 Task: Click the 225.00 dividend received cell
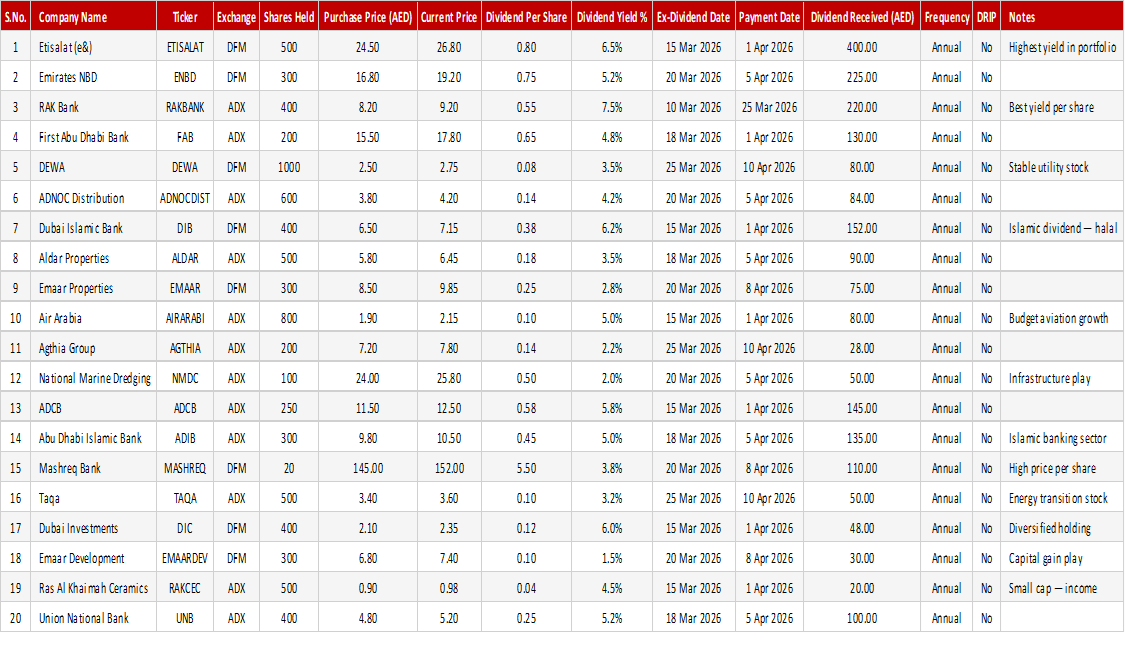tap(862, 77)
